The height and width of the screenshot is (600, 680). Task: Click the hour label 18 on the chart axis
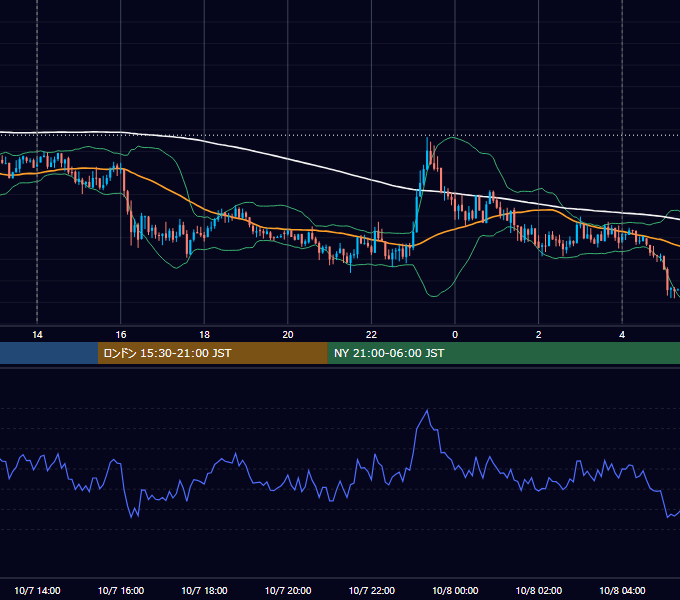(204, 335)
